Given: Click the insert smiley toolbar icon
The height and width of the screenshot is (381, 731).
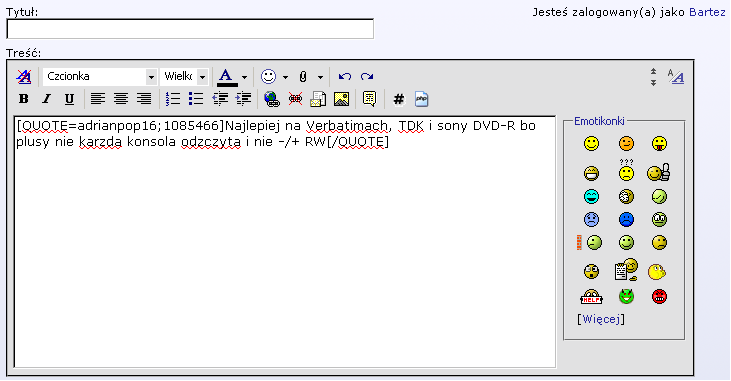Looking at the screenshot, I should [x=269, y=76].
